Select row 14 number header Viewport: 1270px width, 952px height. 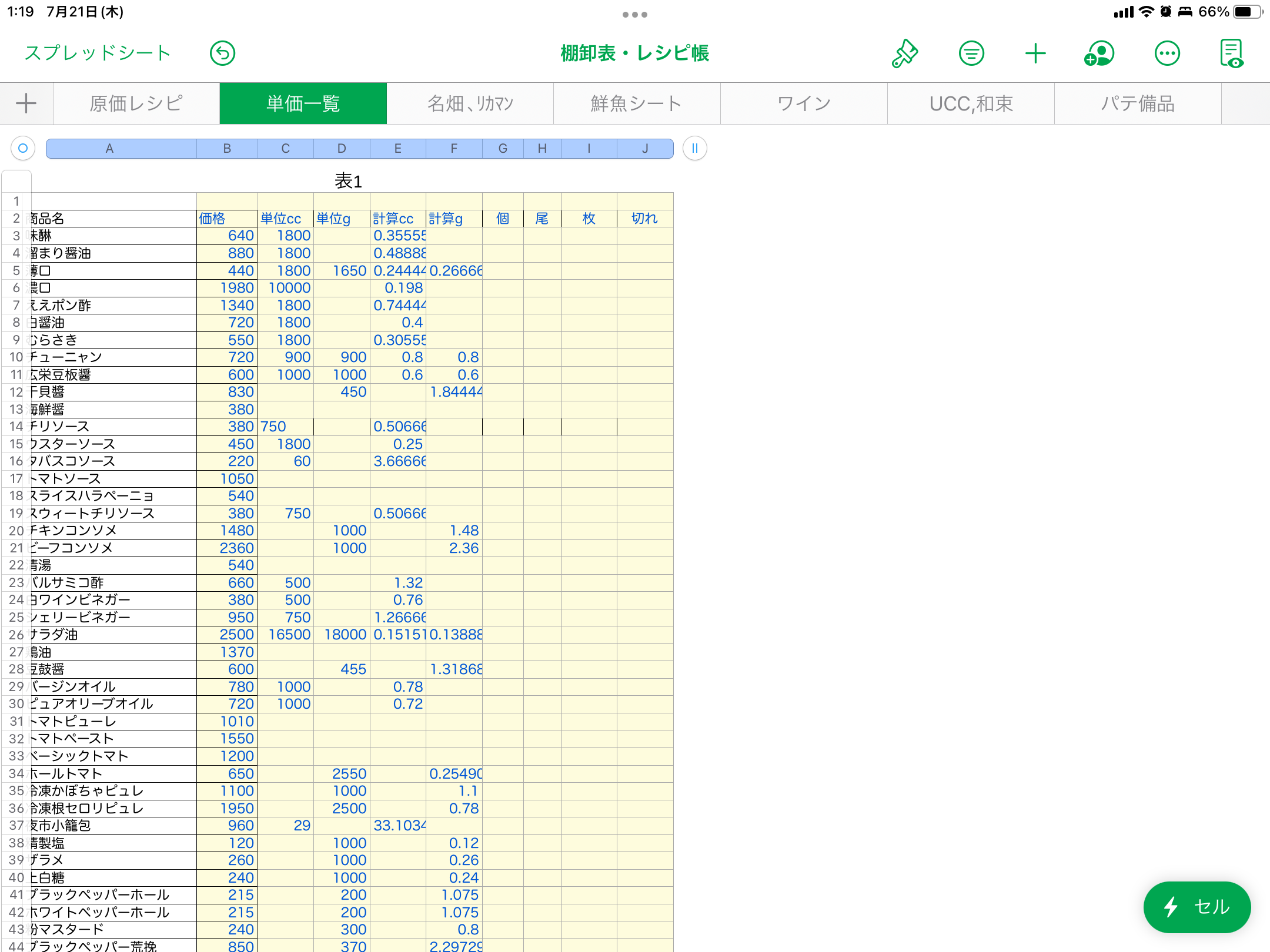click(16, 427)
